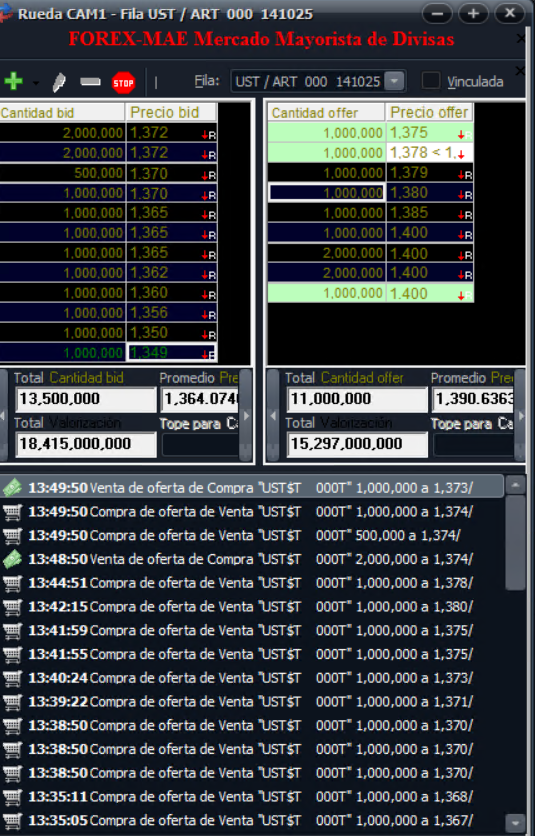Click the red arrow icon on offer 1,385

pyautogui.click(x=461, y=215)
